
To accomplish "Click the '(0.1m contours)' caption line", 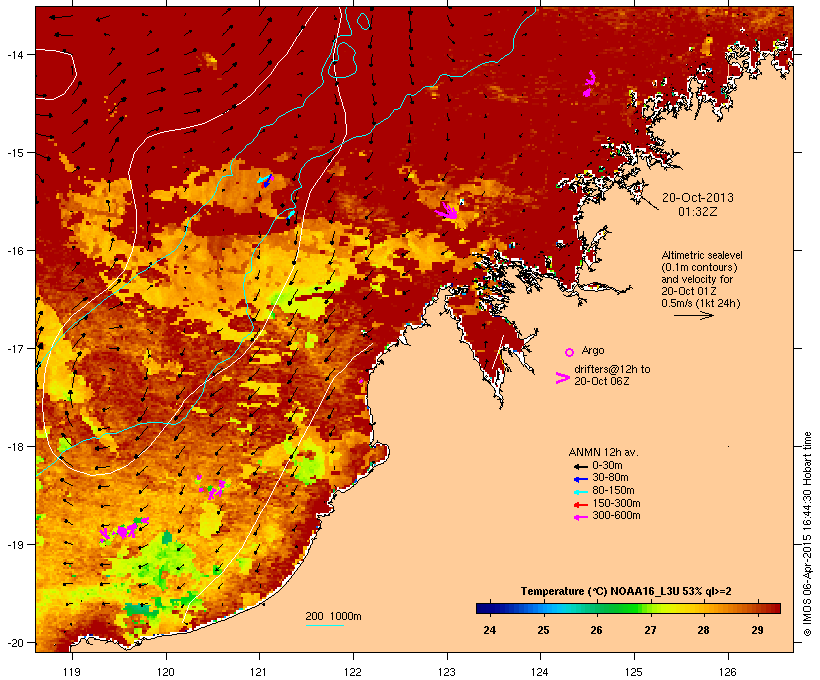I will click(699, 267).
